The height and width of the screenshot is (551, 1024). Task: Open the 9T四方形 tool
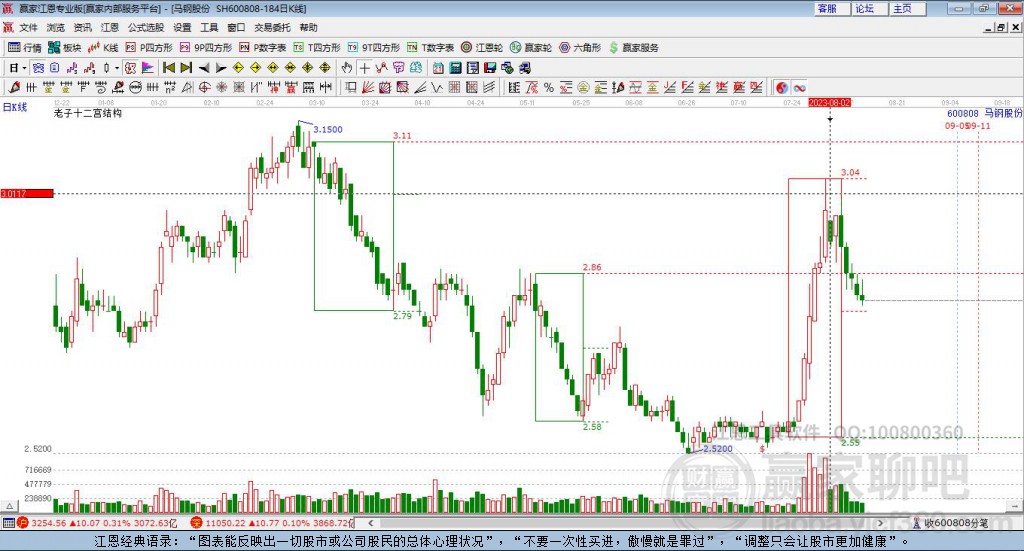pos(374,48)
